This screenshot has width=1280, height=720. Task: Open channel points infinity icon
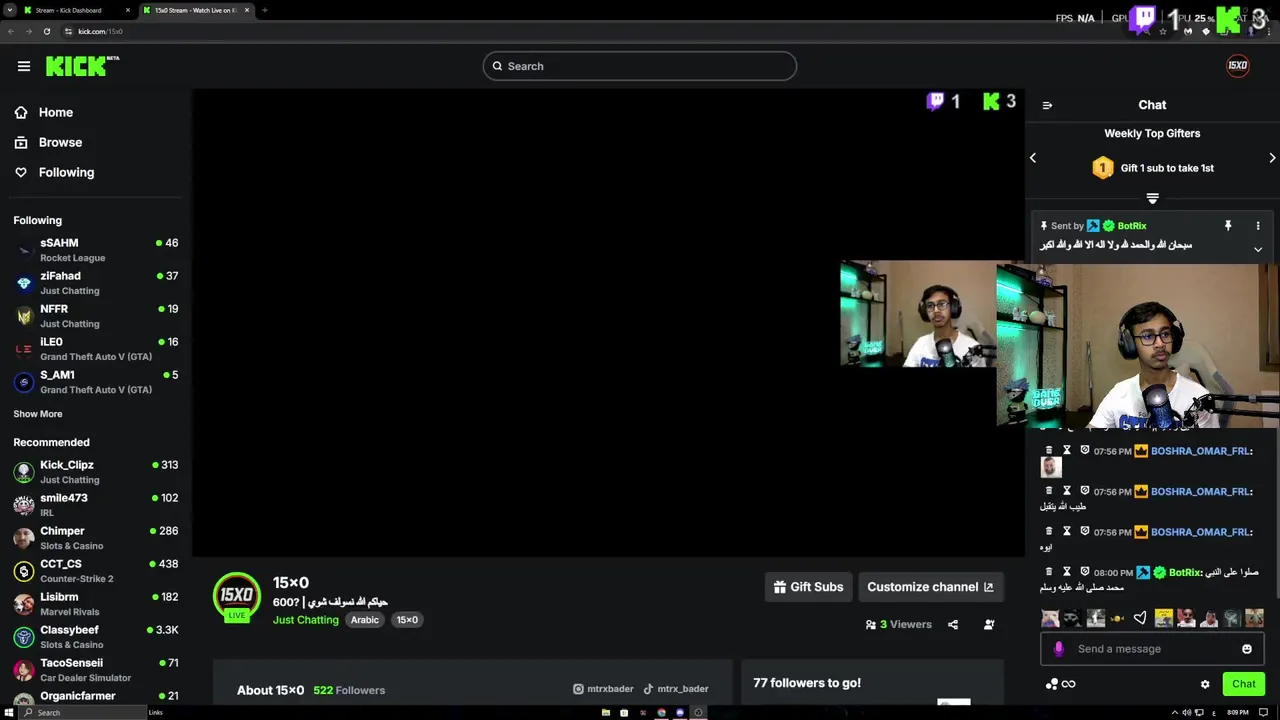(x=1068, y=684)
